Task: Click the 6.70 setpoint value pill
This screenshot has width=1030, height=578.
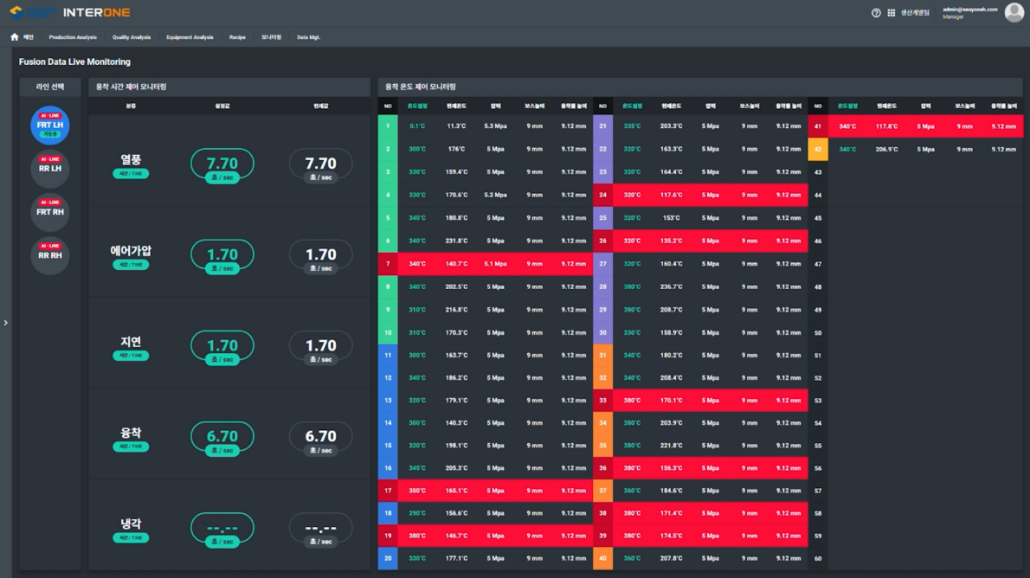Action: click(x=222, y=438)
